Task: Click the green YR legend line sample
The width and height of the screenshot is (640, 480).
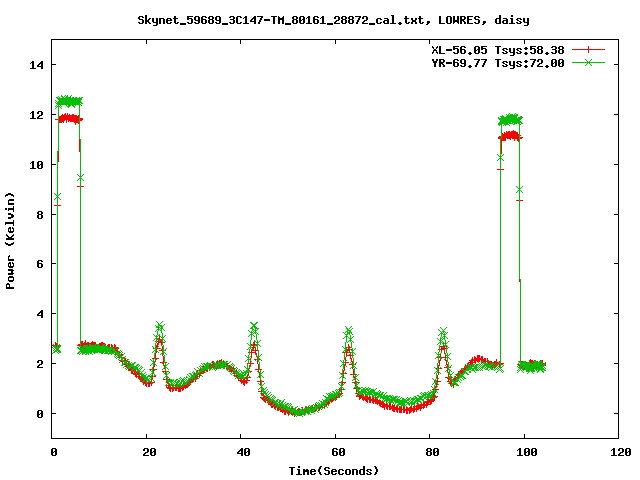Action: pos(588,62)
